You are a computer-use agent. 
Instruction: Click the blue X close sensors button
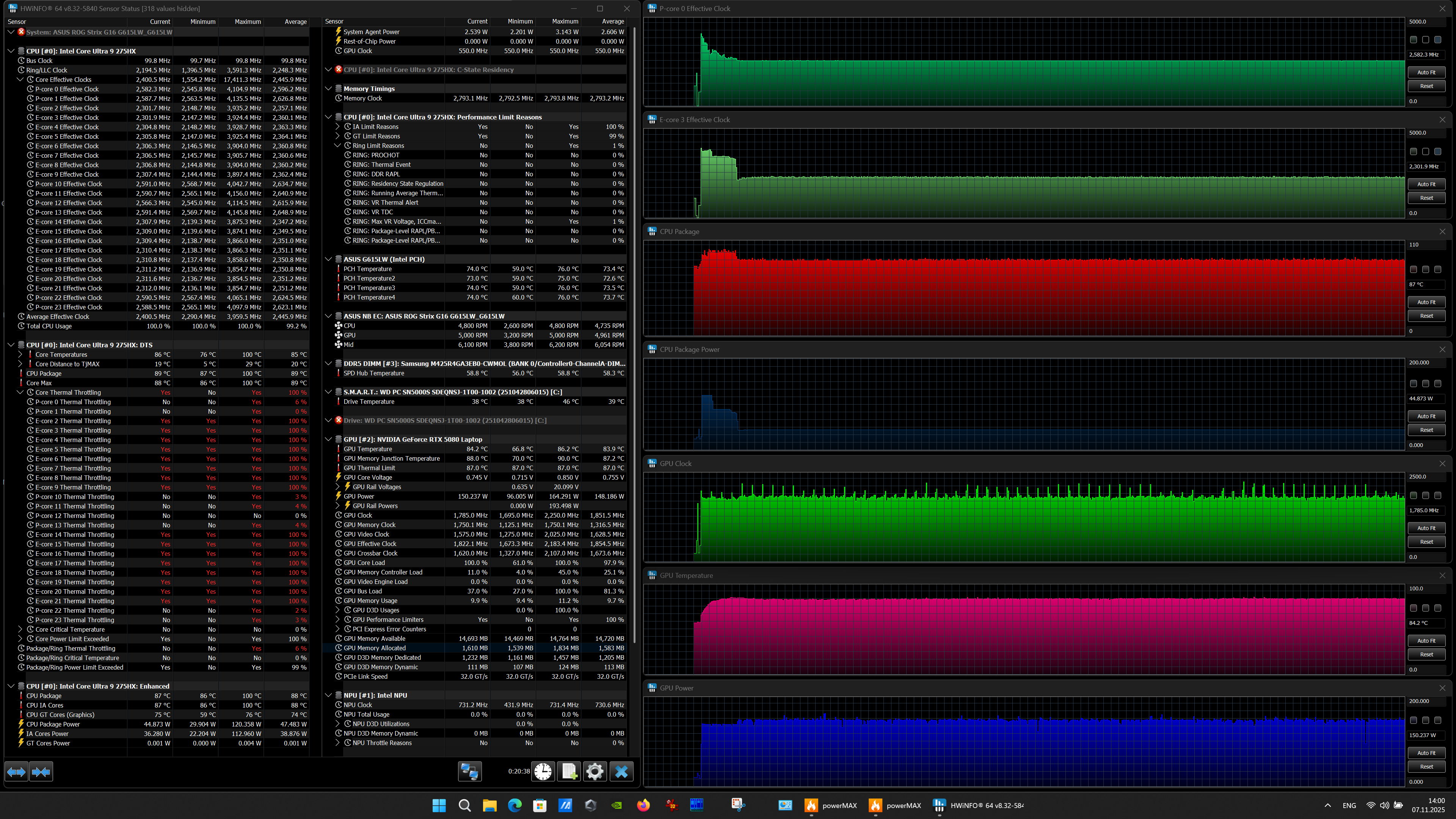click(621, 772)
